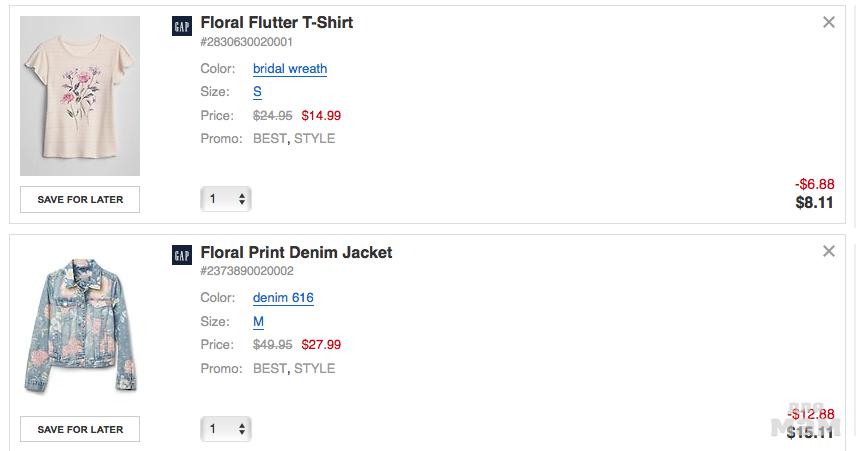
Task: Click T-Shirt sale price $14.99
Action: click(x=321, y=116)
